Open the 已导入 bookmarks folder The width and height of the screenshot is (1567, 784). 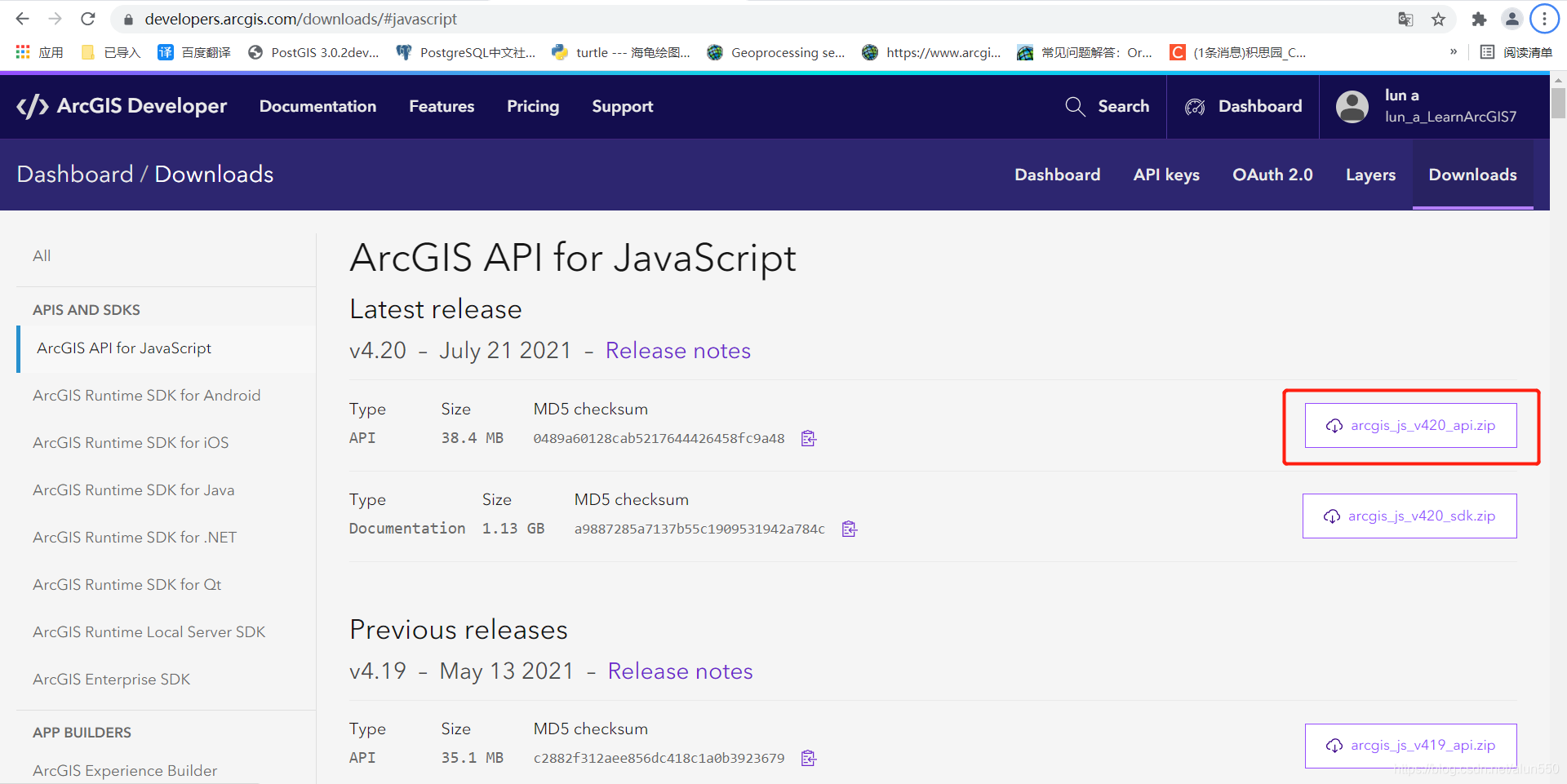tap(112, 52)
